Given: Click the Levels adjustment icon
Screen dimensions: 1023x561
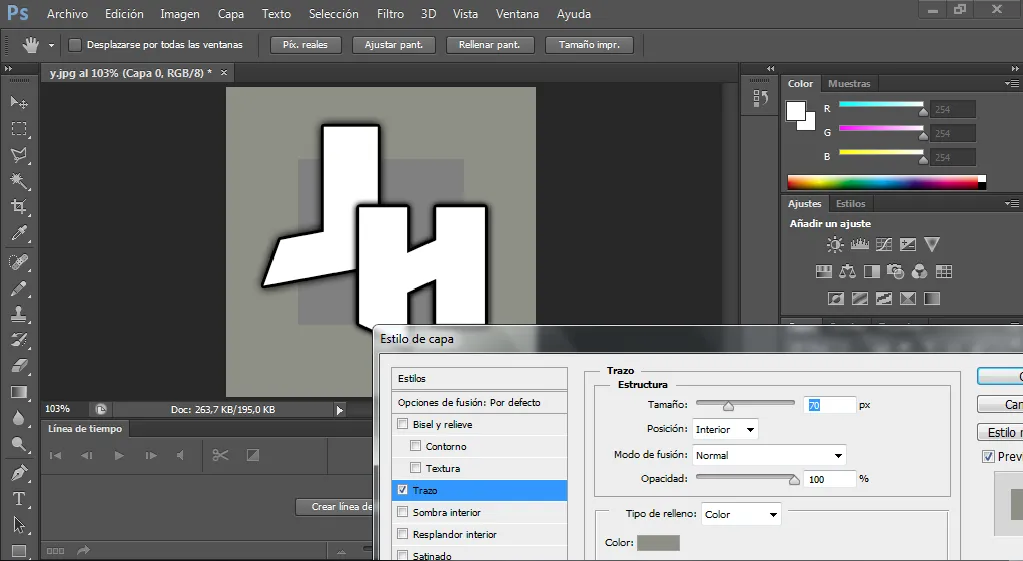Looking at the screenshot, I should click(x=859, y=245).
